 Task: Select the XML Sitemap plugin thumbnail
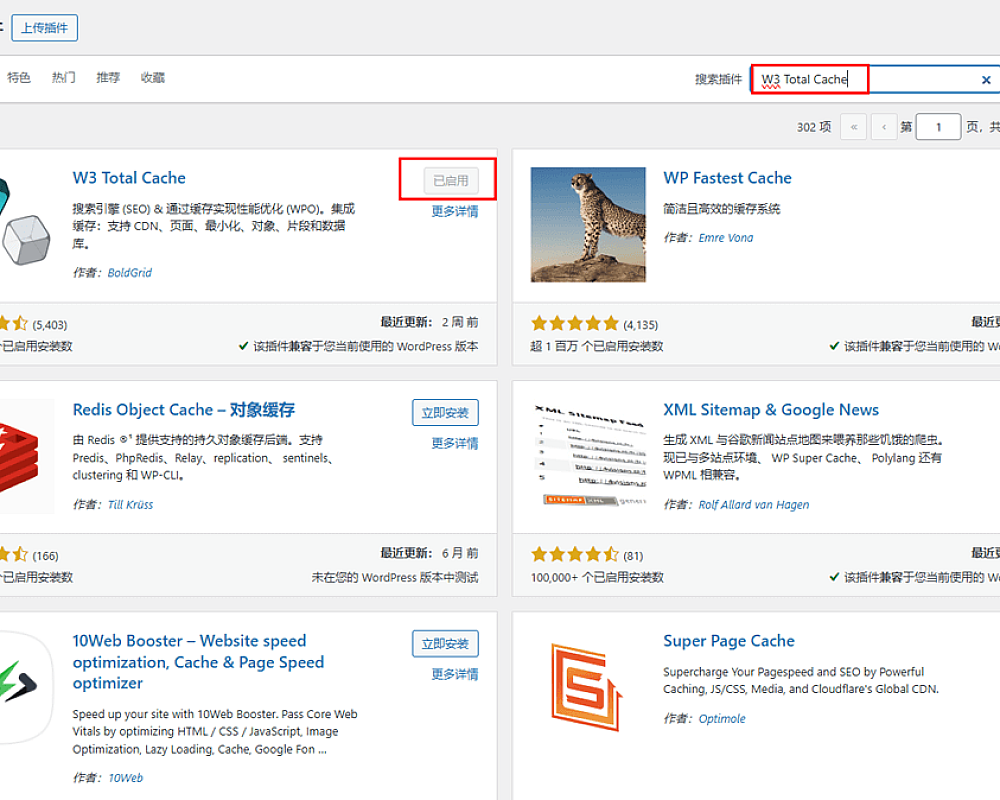[x=588, y=456]
